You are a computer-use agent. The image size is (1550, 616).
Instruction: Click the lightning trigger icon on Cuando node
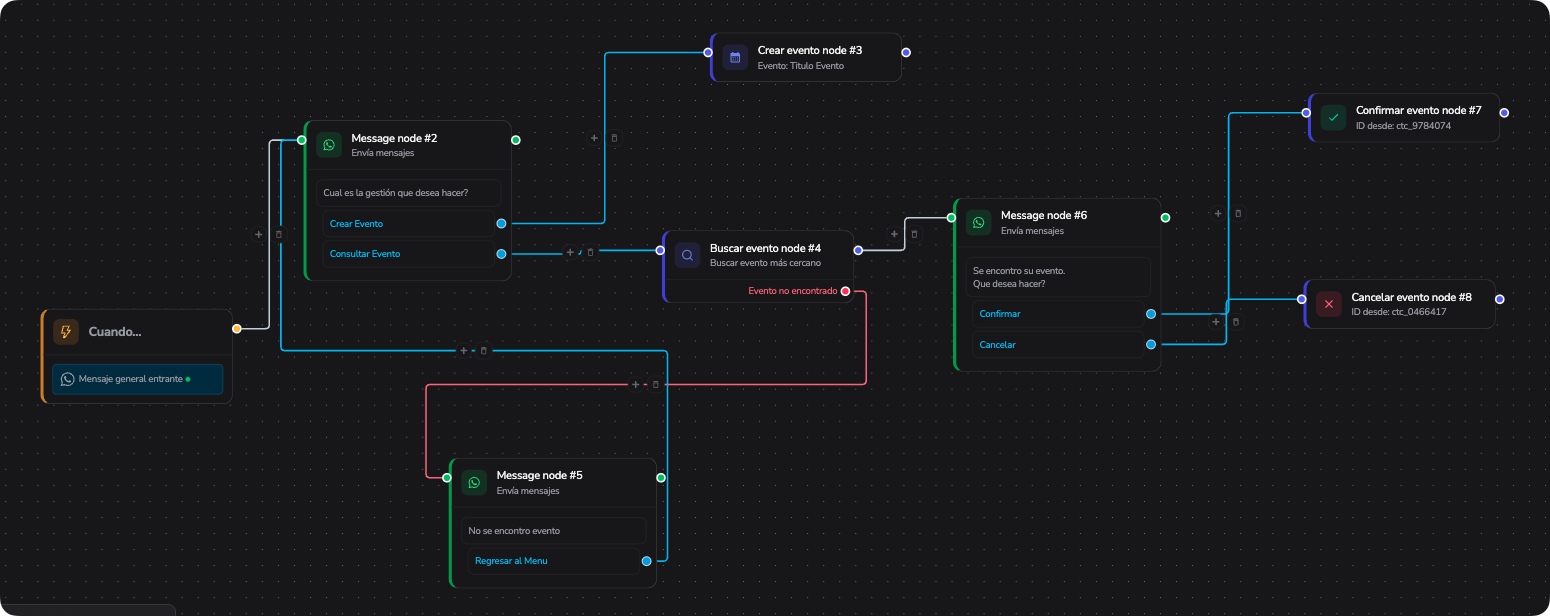[66, 332]
